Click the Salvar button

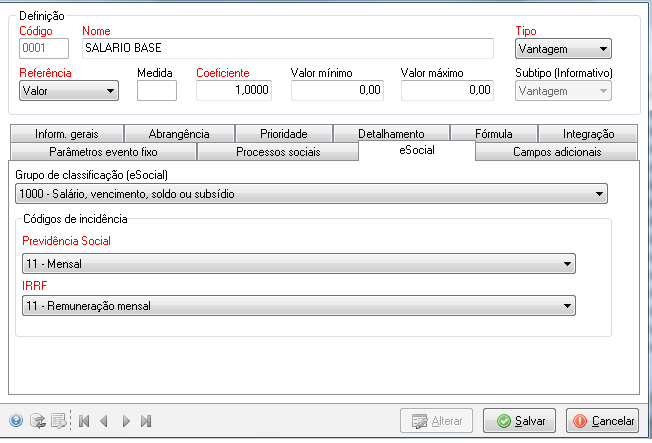(519, 421)
